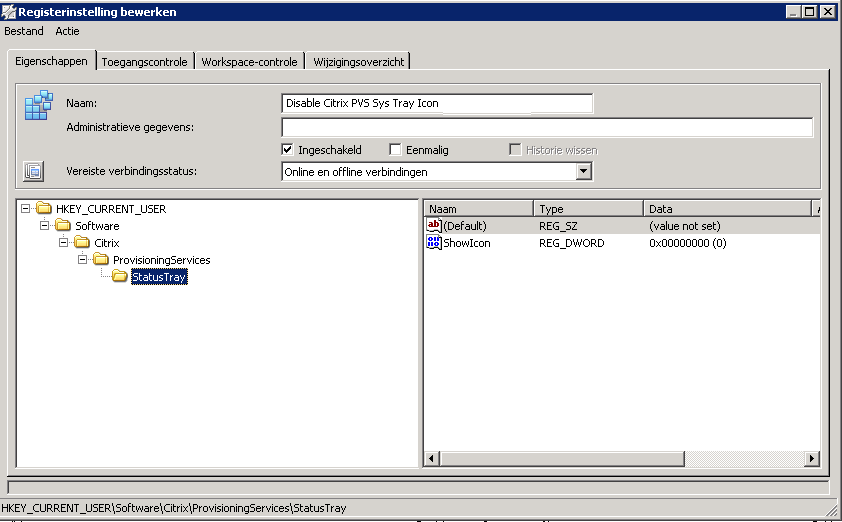
Task: Click the status bar registry path text
Action: pyautogui.click(x=173, y=508)
